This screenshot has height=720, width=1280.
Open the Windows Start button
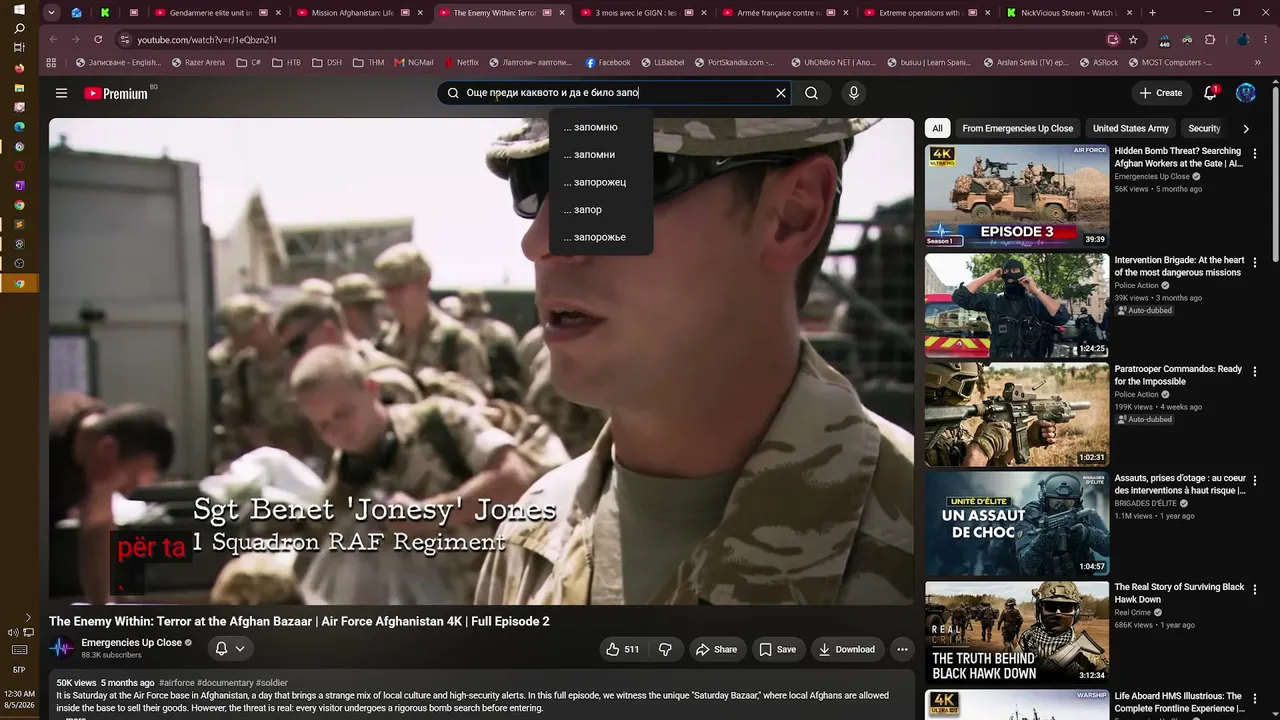pos(19,10)
